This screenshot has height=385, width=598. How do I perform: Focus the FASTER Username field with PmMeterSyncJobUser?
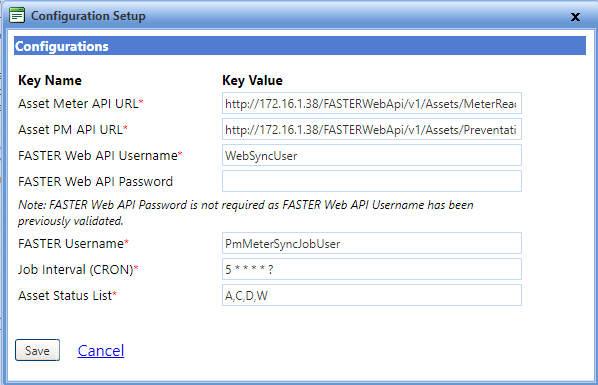click(372, 243)
